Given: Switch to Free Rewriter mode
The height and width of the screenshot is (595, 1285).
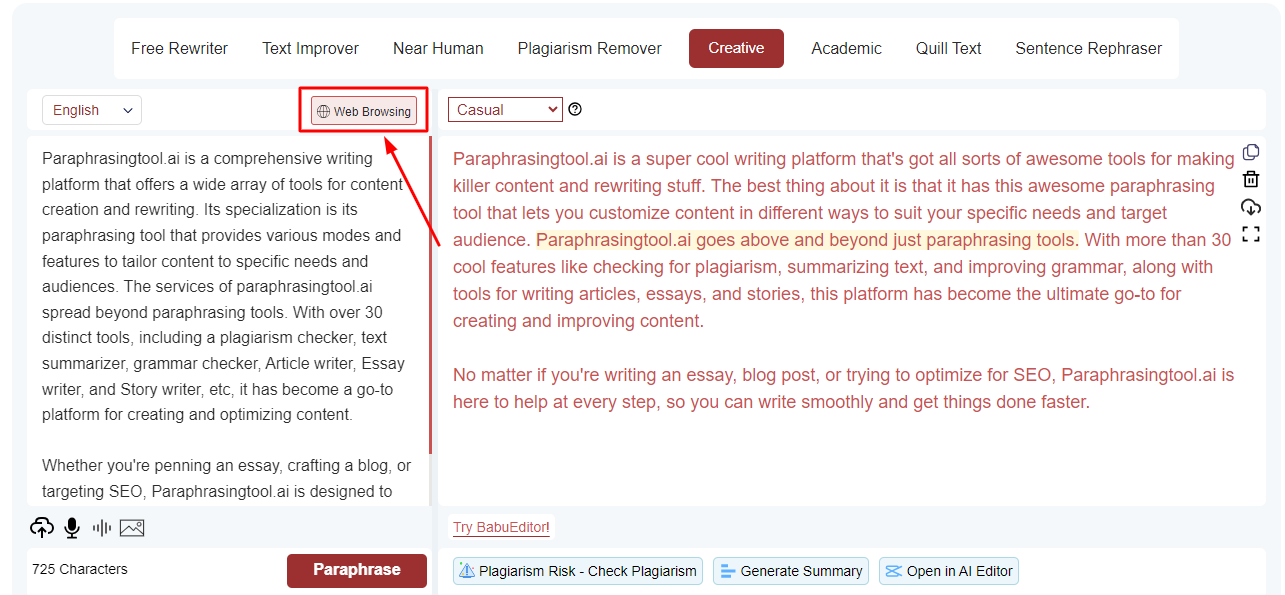Looking at the screenshot, I should pos(179,48).
